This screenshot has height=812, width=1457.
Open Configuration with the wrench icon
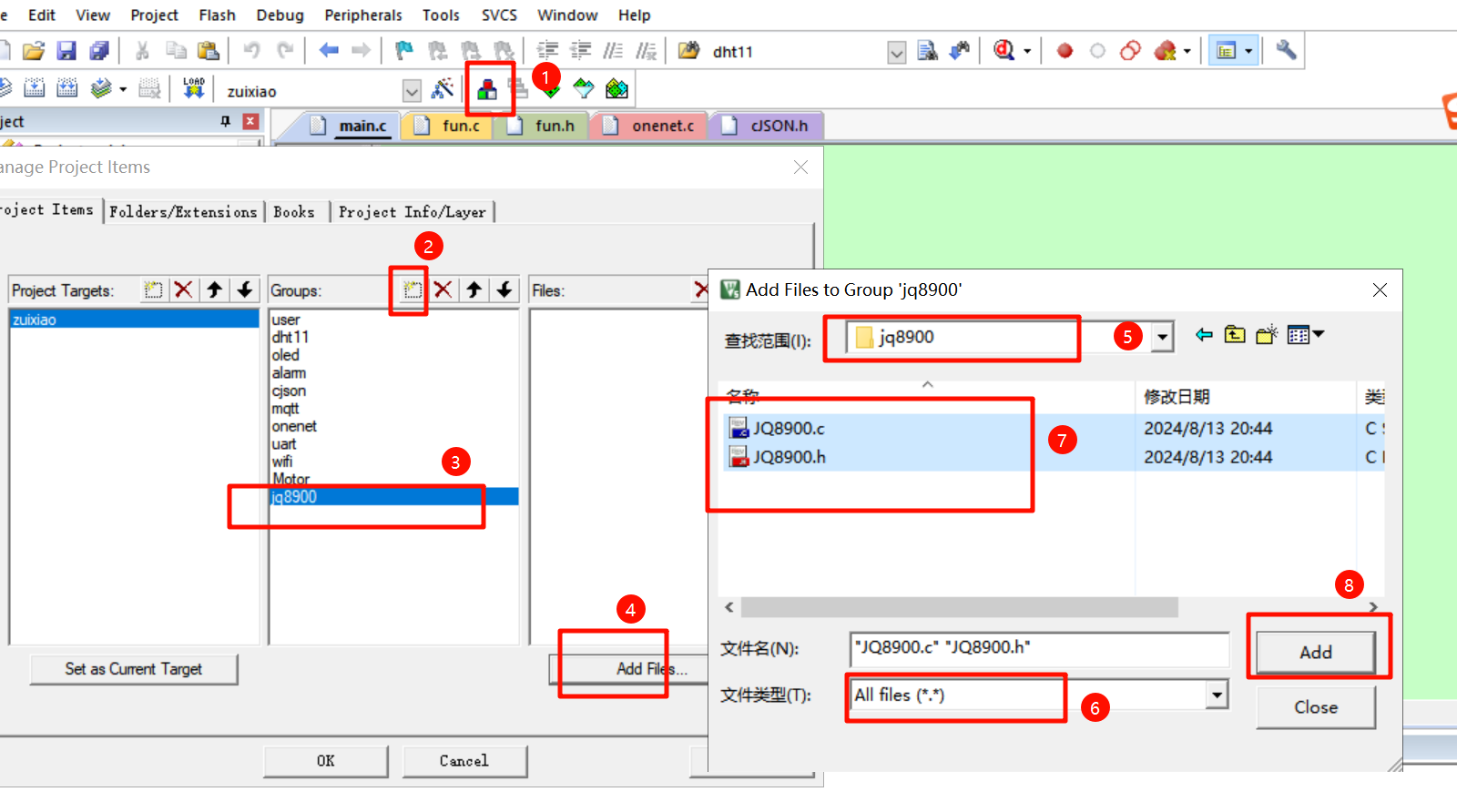coord(1286,50)
